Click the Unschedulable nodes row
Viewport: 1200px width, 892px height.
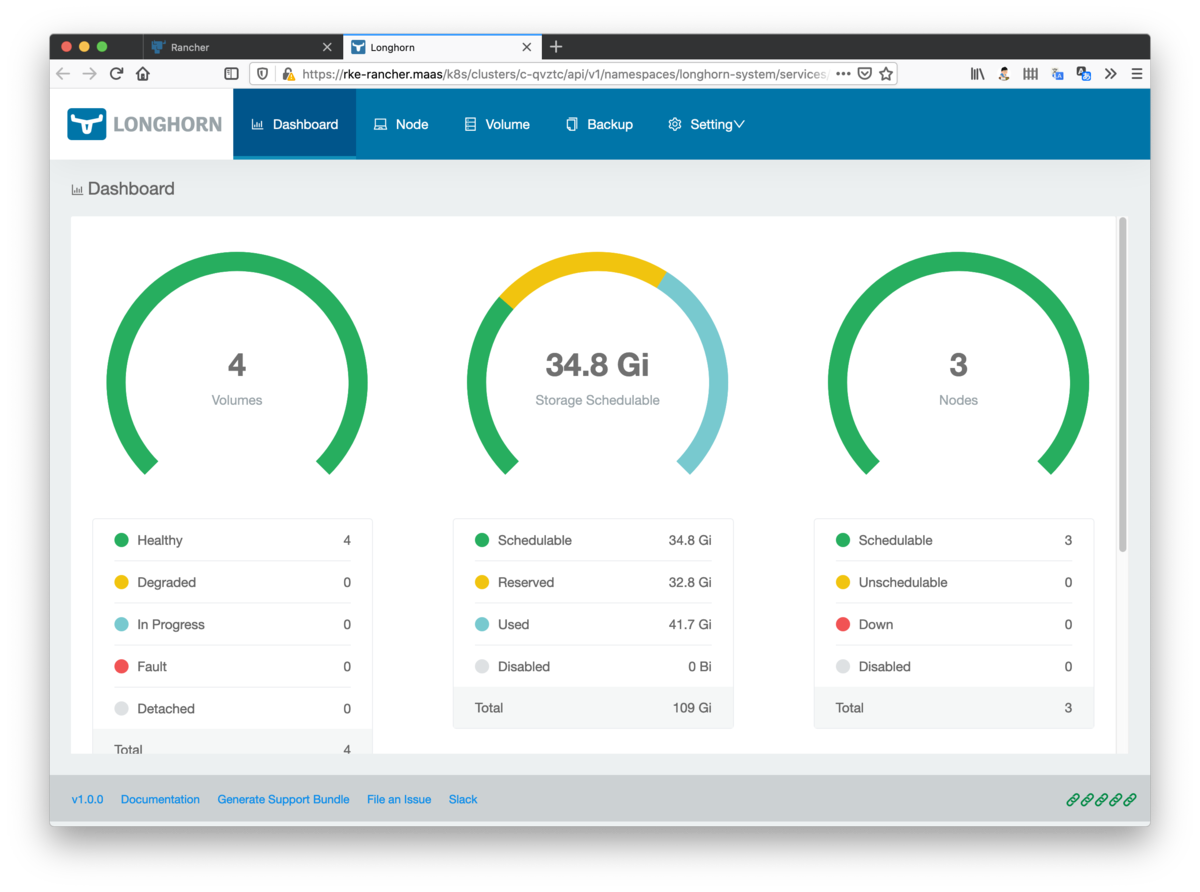(x=954, y=582)
